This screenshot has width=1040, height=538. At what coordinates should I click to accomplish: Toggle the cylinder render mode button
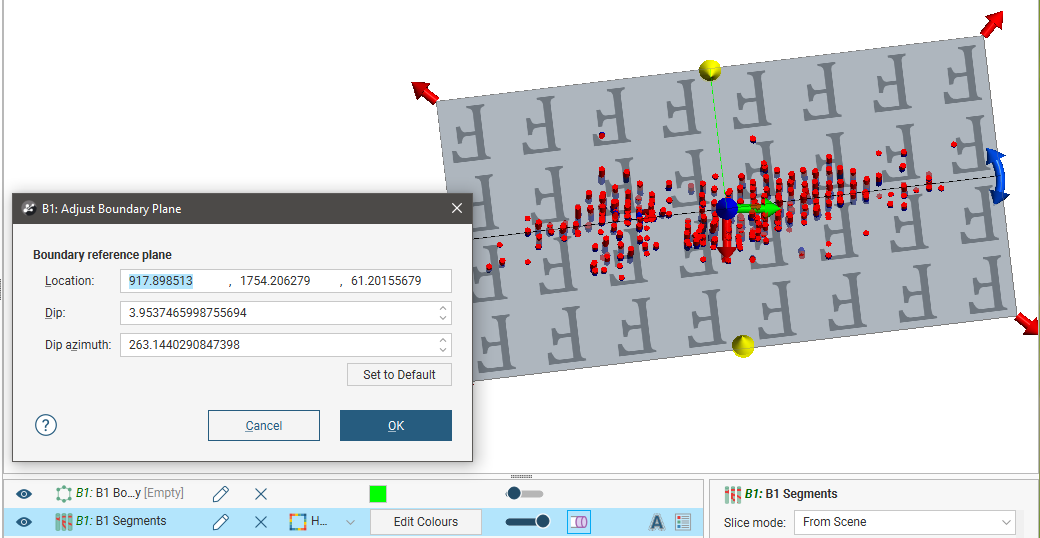(x=579, y=522)
